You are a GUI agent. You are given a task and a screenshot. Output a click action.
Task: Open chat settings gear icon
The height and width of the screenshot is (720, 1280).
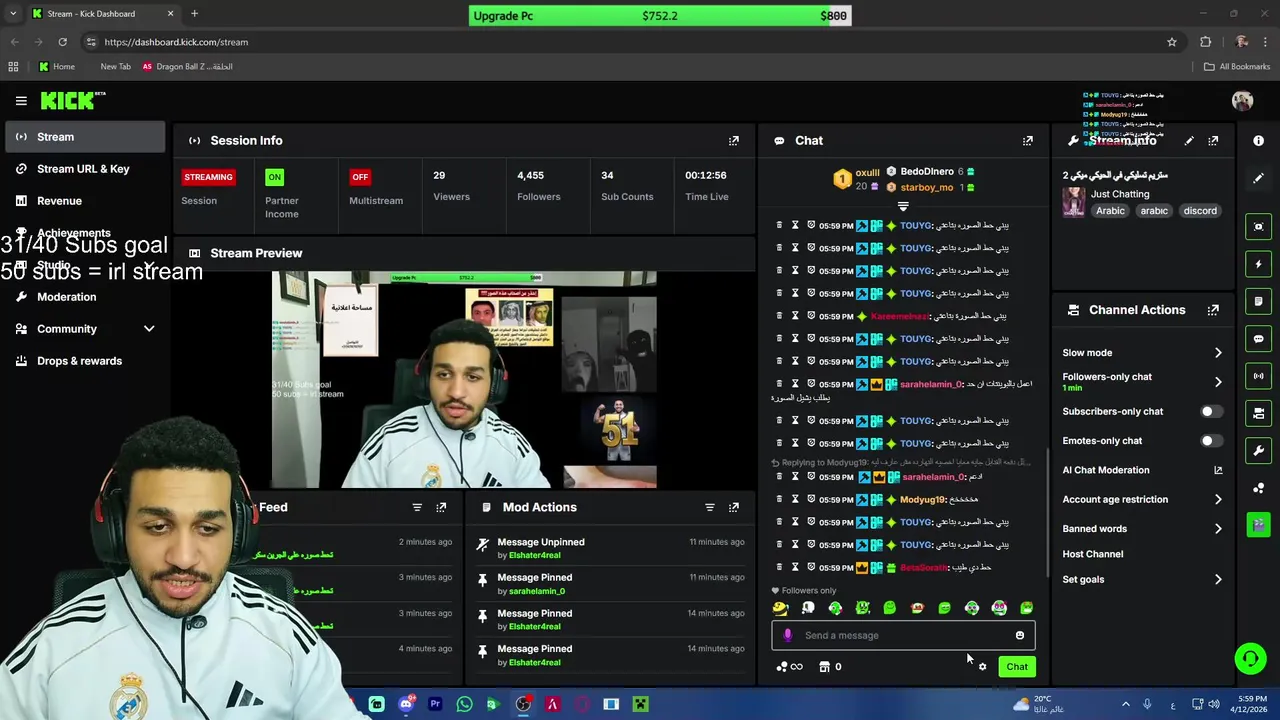click(x=982, y=667)
